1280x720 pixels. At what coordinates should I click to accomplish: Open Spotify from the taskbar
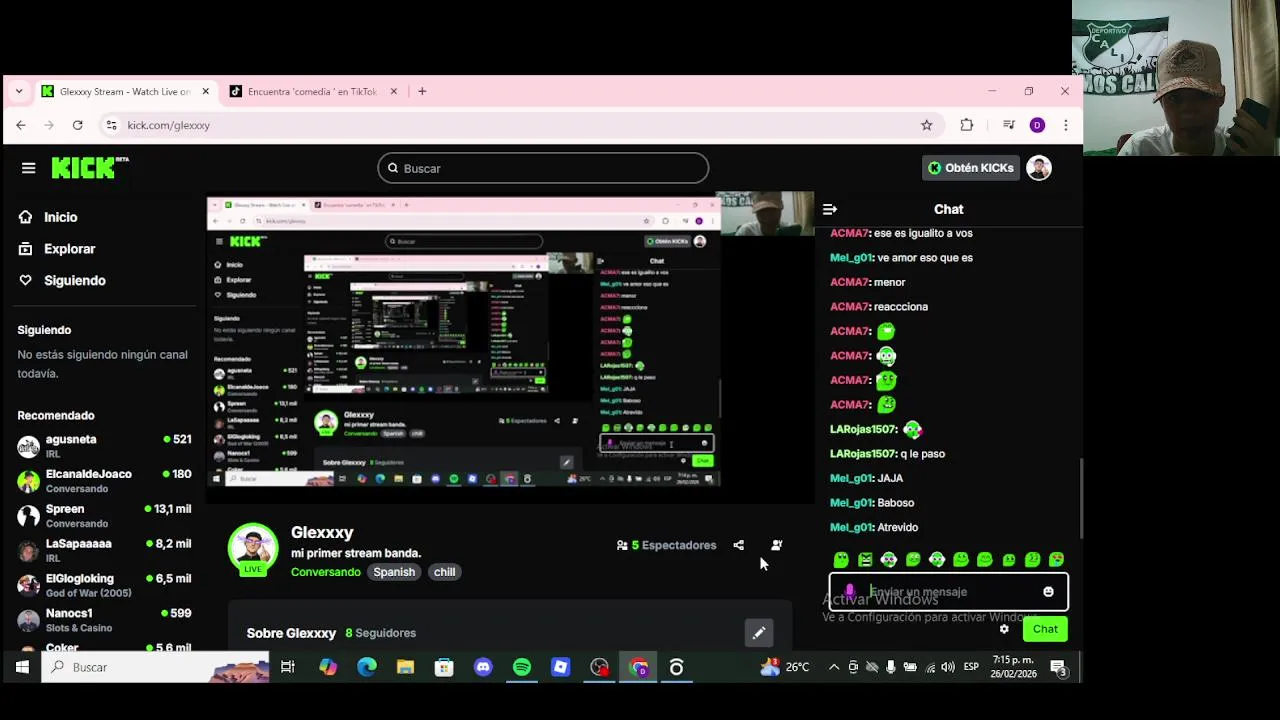tap(522, 667)
